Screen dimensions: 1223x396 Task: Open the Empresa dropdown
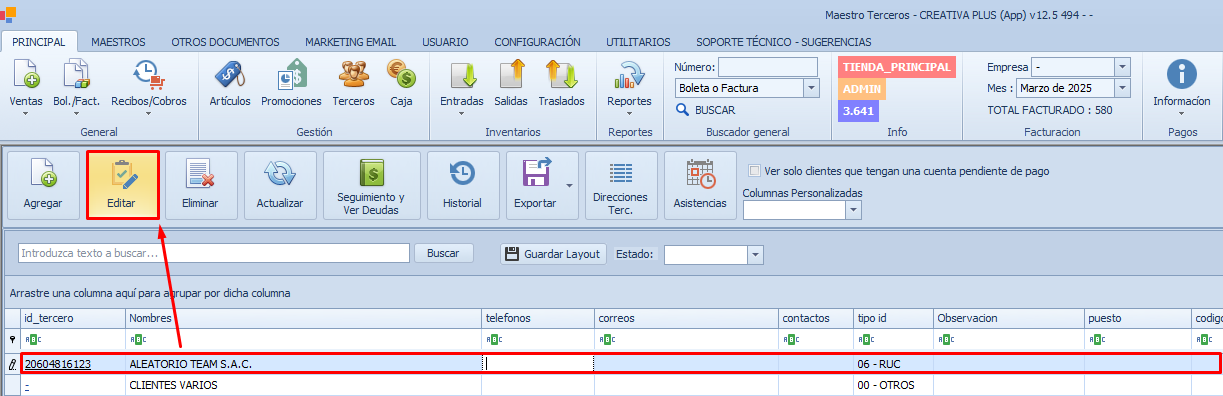click(x=1122, y=67)
